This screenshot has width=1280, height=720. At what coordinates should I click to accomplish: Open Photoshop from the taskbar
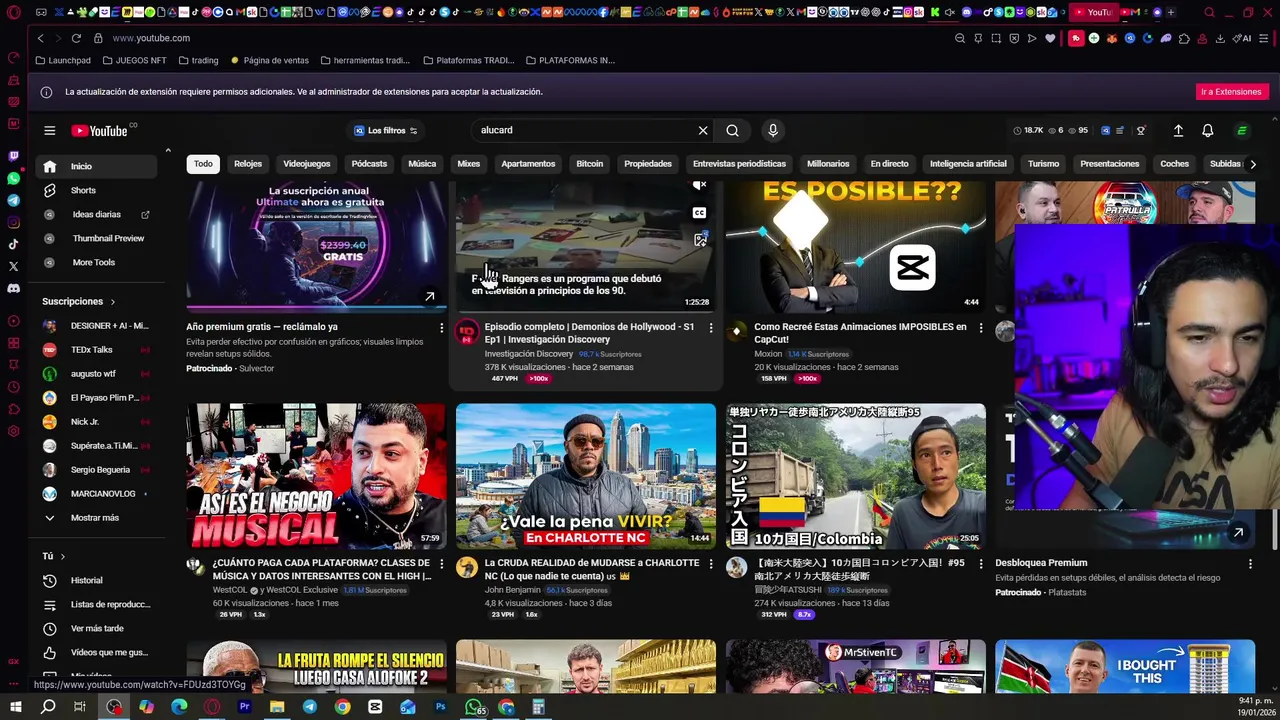(440, 707)
